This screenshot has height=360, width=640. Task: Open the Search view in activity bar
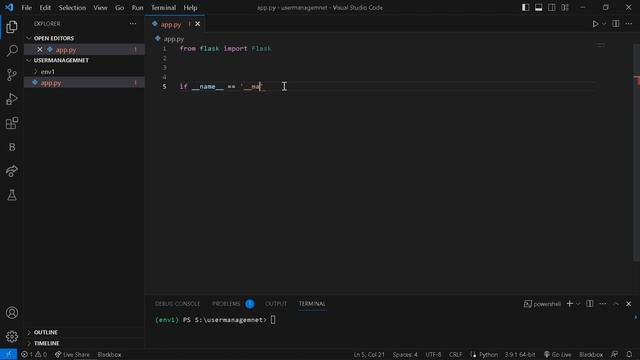tap(12, 51)
